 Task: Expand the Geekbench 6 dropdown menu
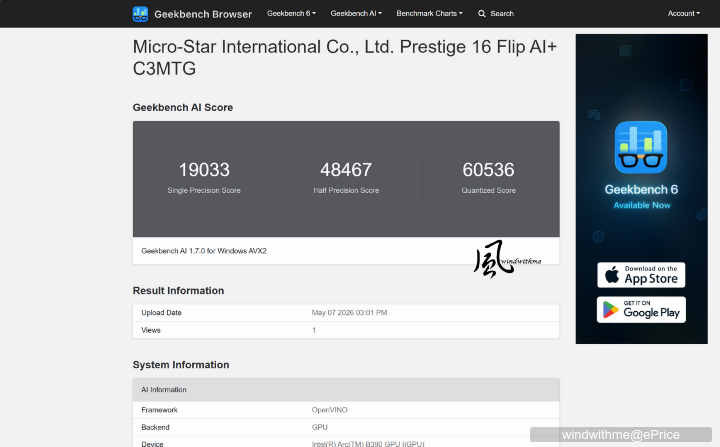click(x=291, y=13)
